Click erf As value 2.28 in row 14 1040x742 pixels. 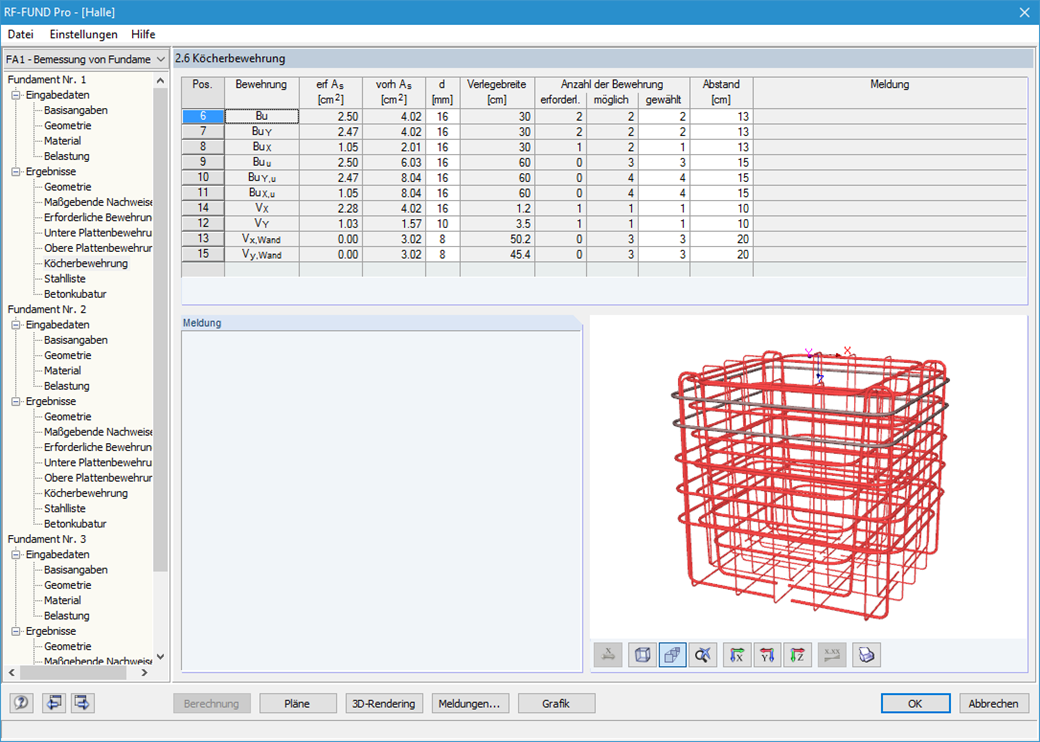click(x=330, y=208)
